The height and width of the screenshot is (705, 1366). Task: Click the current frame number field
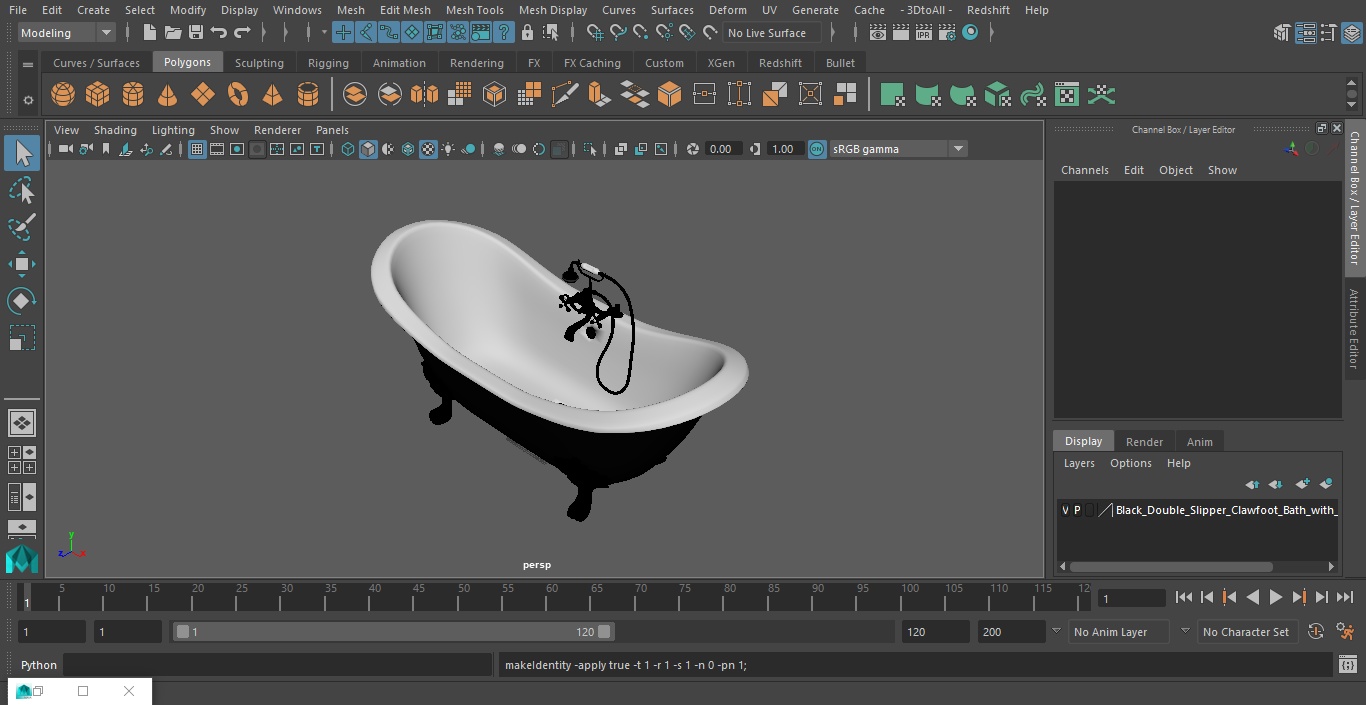1131,598
